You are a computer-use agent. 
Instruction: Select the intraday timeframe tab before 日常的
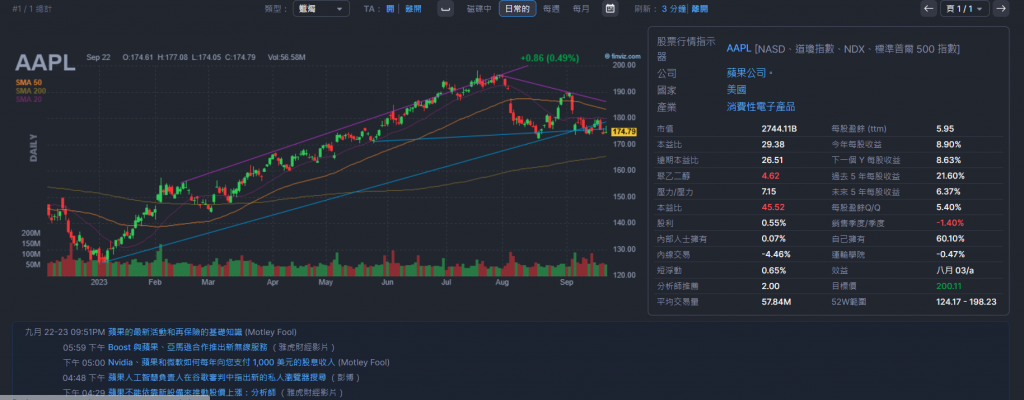point(479,8)
